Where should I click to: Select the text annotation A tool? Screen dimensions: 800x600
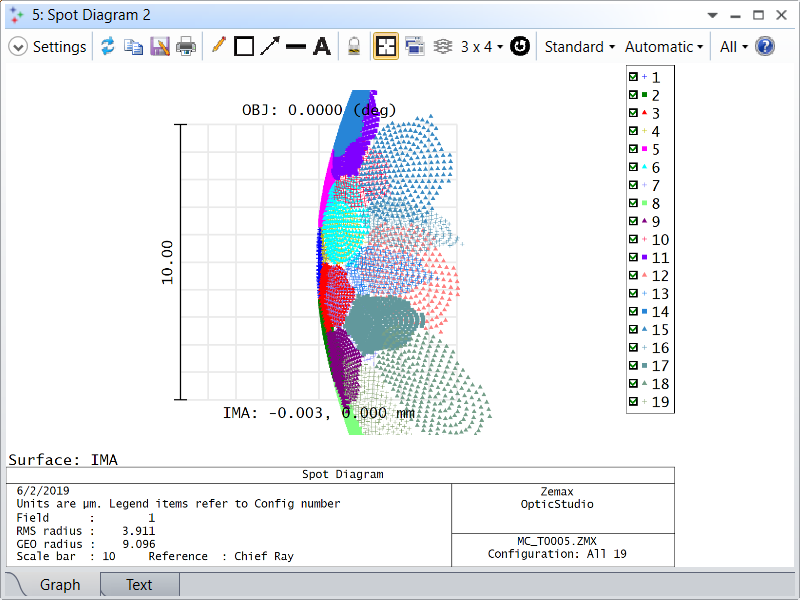[x=321, y=47]
